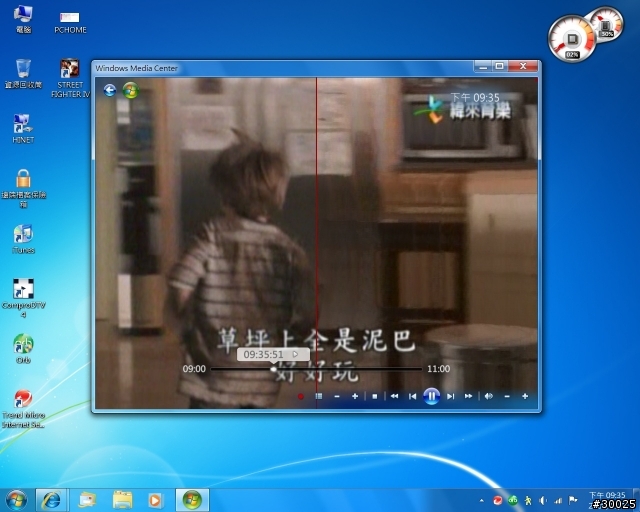Viewport: 640px width, 512px height.
Task: Maximize the Windows Media Center window
Action: pyautogui.click(x=499, y=66)
